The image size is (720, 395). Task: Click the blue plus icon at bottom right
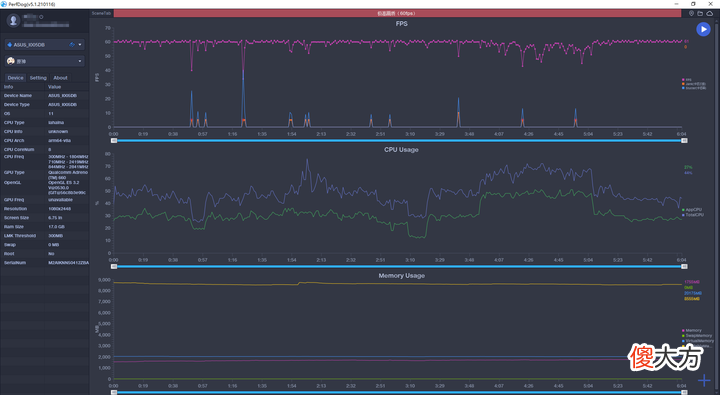coord(704,380)
